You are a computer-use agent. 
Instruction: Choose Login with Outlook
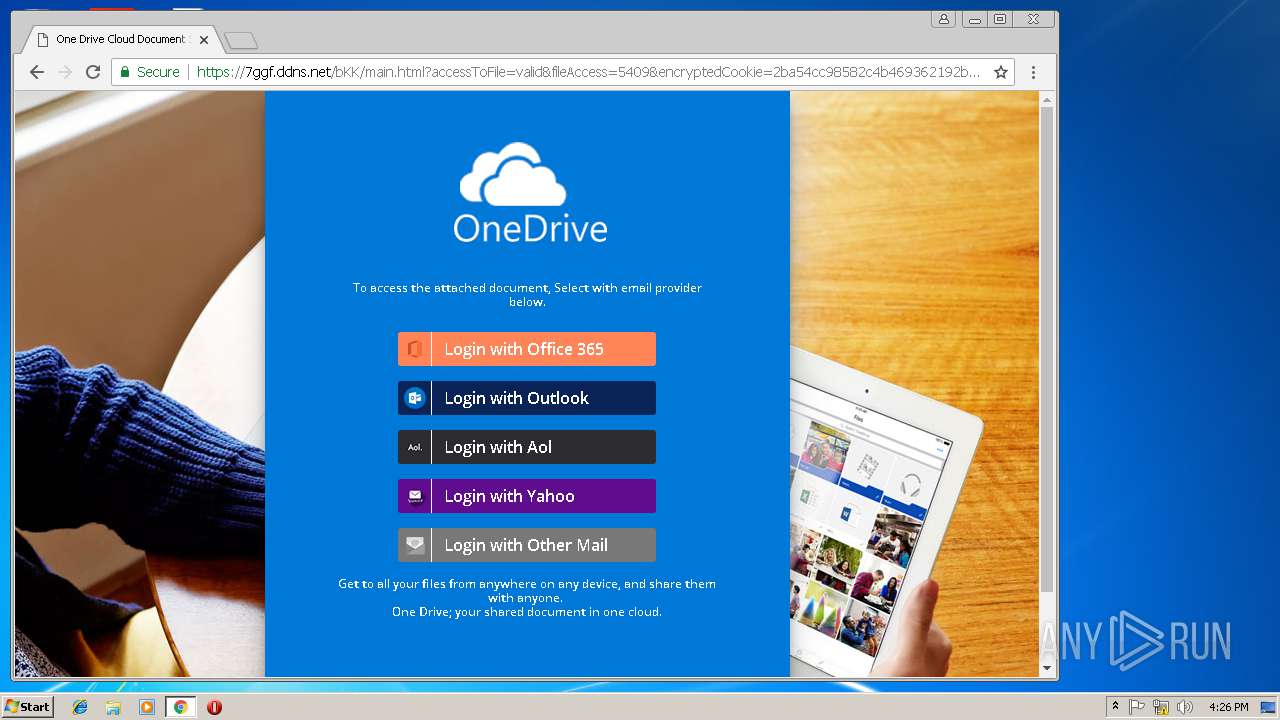pos(527,398)
